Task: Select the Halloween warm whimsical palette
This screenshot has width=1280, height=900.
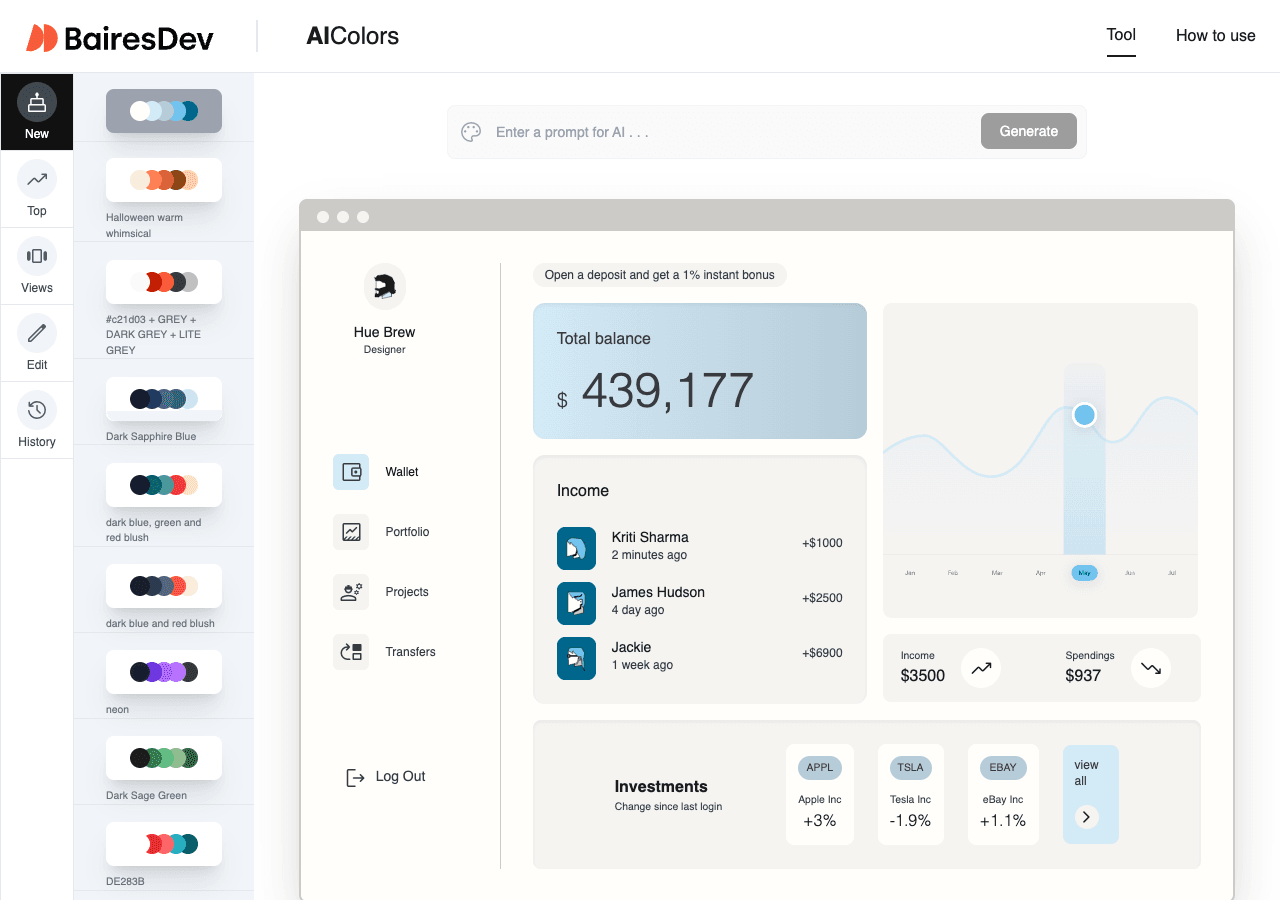Action: tap(164, 180)
